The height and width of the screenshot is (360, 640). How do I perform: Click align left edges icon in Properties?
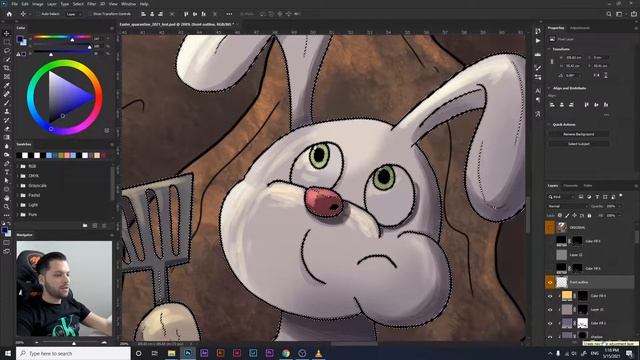tap(552, 105)
